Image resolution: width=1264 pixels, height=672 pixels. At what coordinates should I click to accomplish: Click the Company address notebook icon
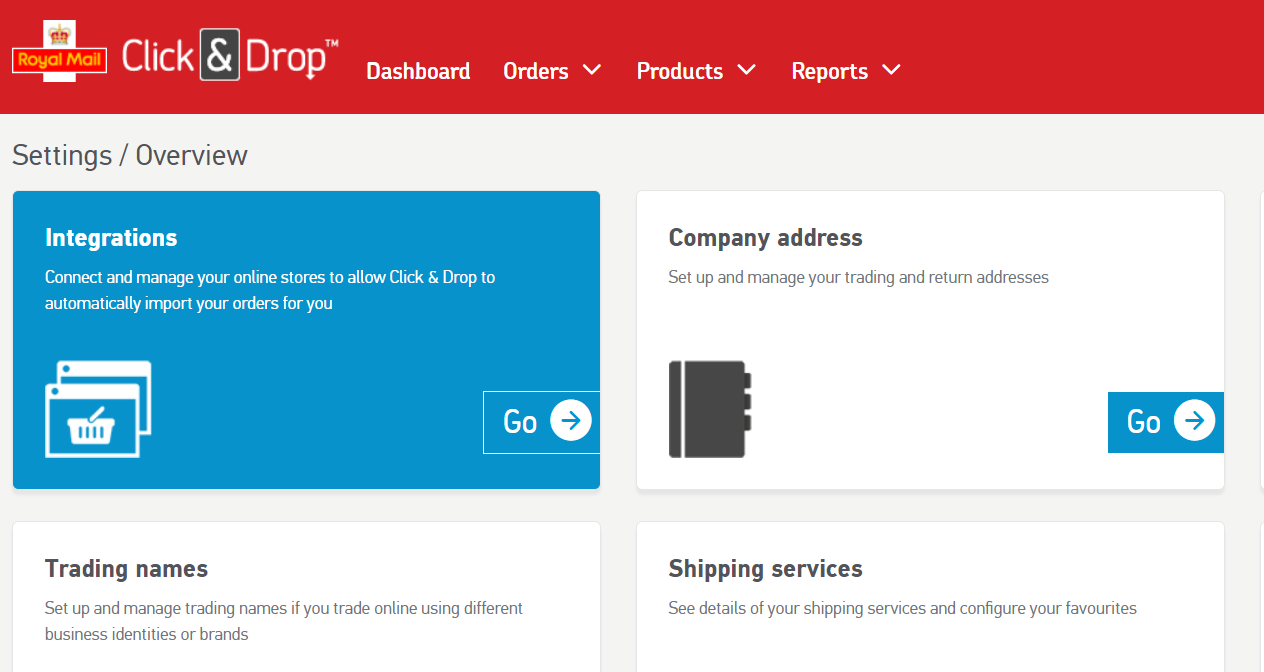click(710, 409)
